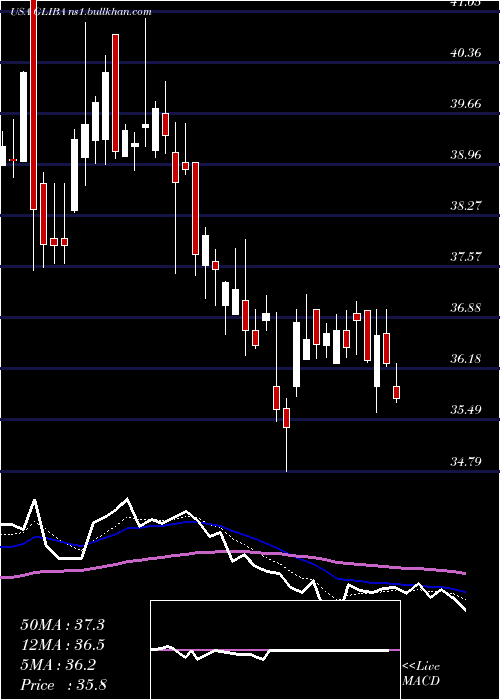Click the USA GLIBA chart title text
Screen dimensions: 500x700
81,12
